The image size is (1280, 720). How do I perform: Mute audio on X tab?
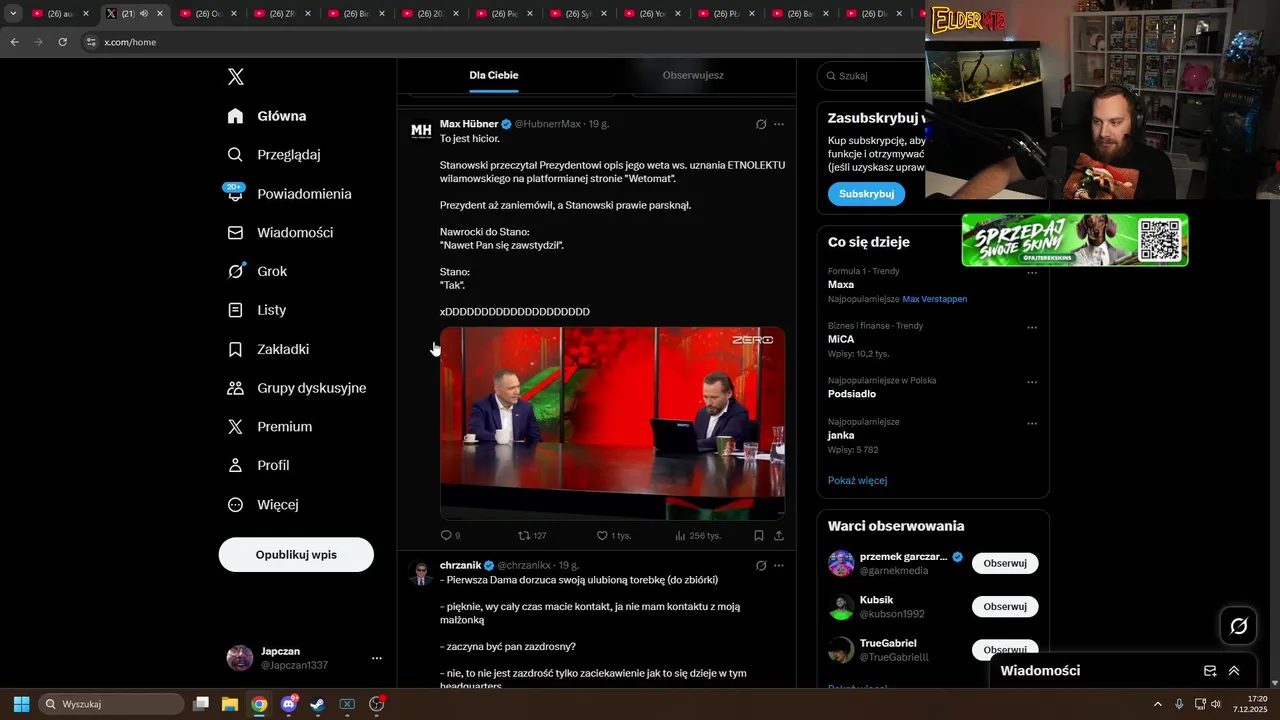pyautogui.click(x=145, y=14)
